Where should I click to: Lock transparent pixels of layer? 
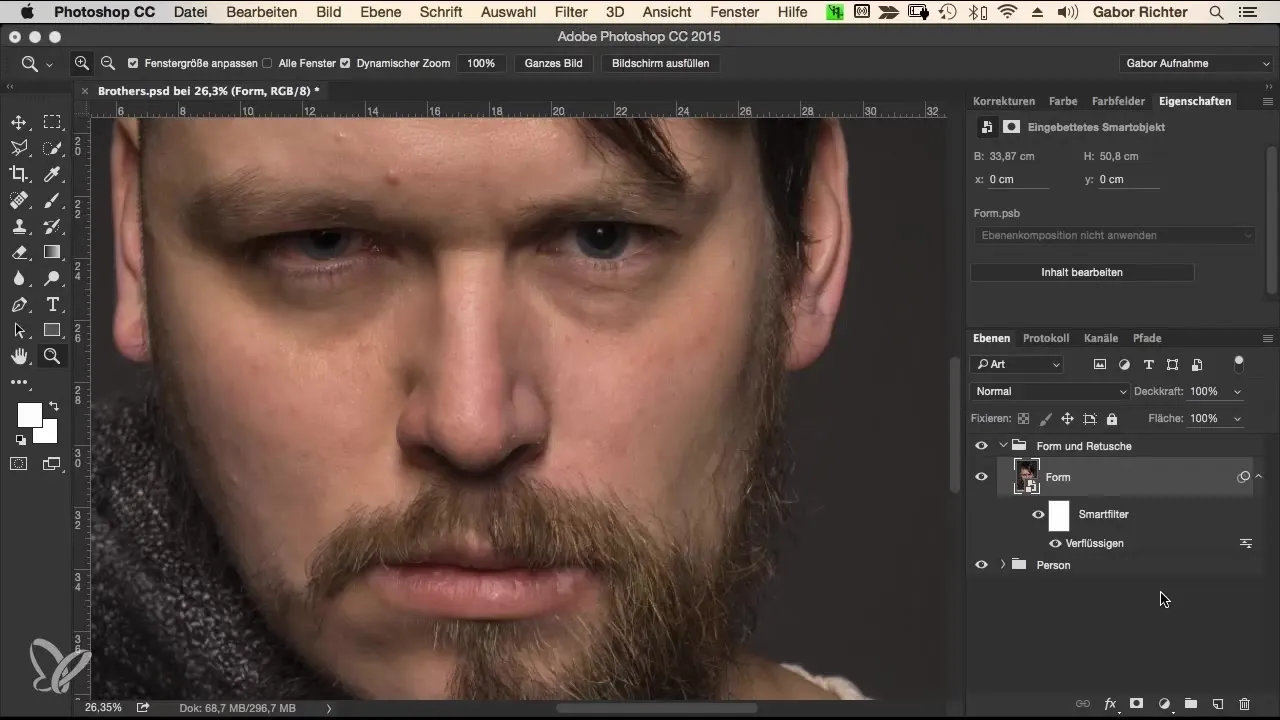click(1023, 419)
